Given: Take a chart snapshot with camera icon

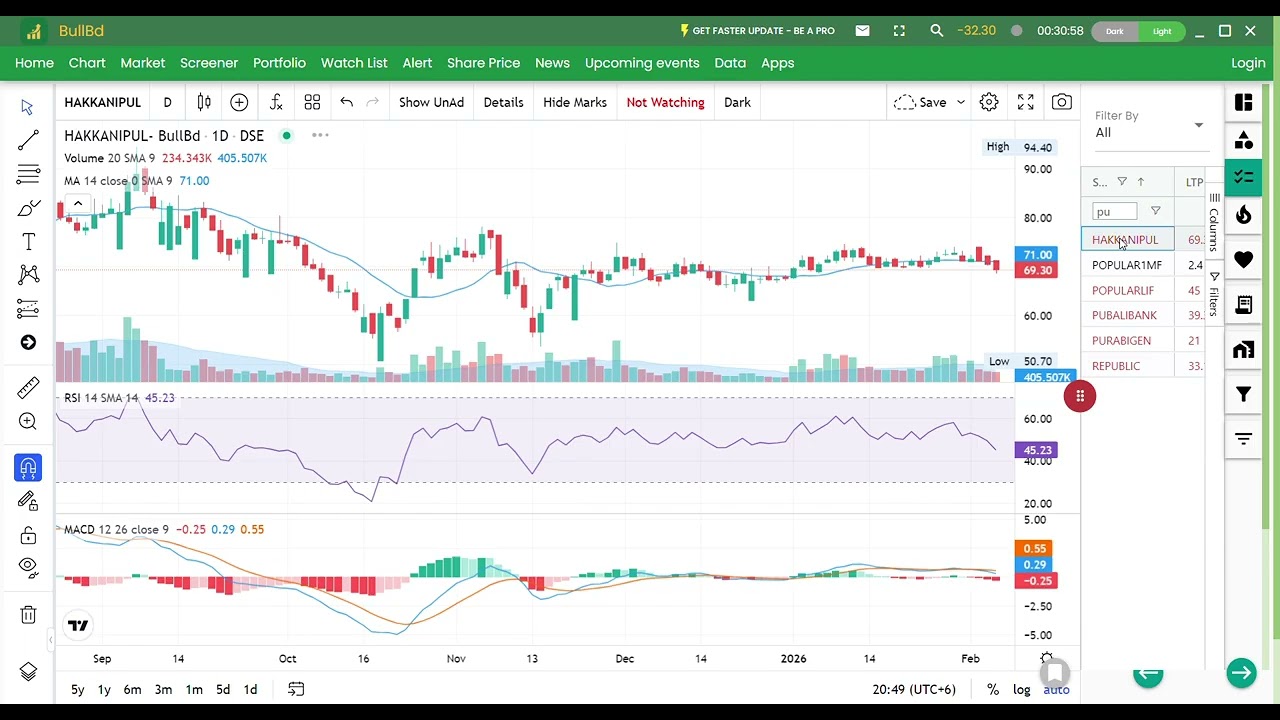Looking at the screenshot, I should [x=1062, y=102].
